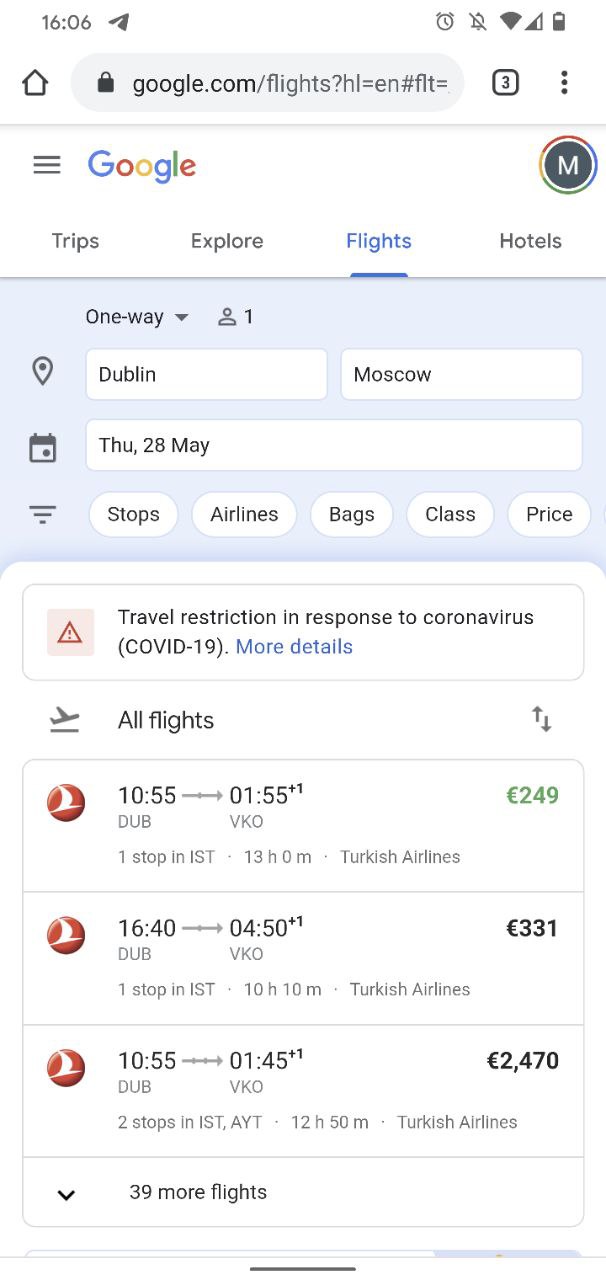Open the Stops filter chip

(133, 514)
